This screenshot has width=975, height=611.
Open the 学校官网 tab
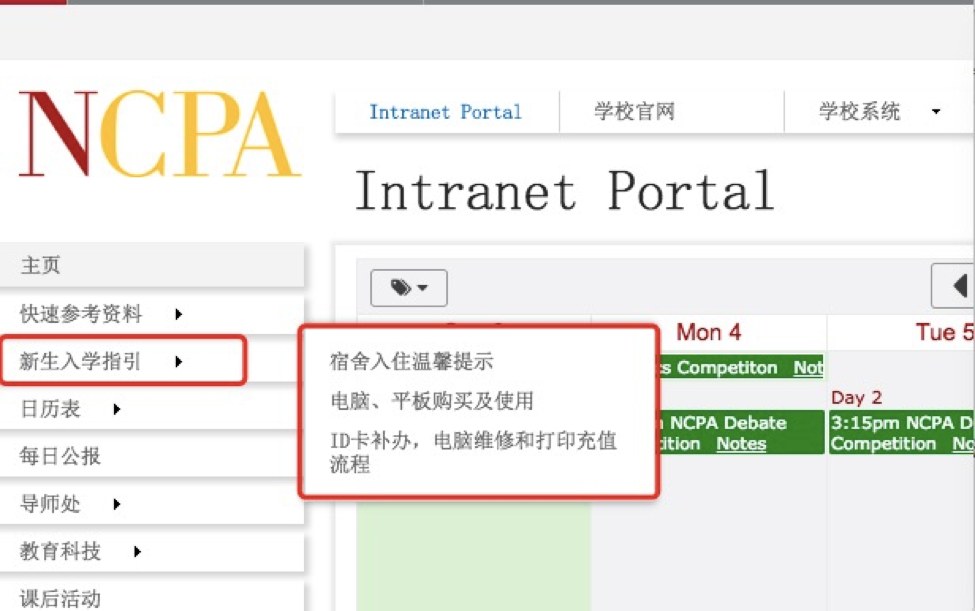[634, 112]
